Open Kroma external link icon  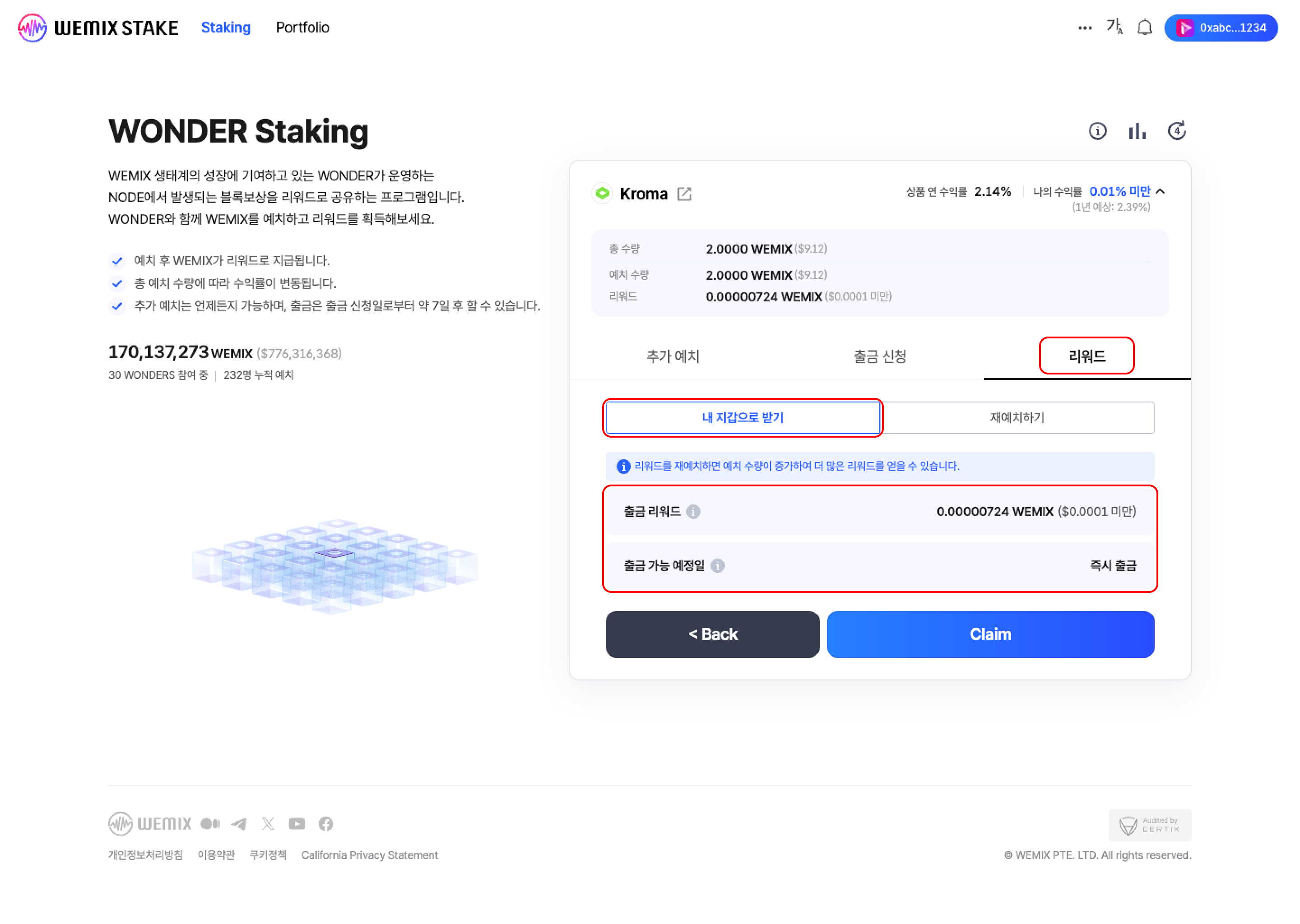pos(684,194)
